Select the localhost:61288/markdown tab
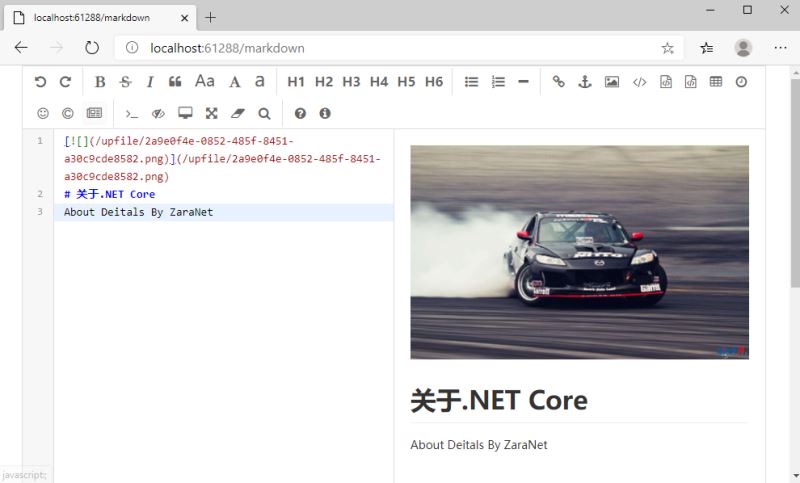The width and height of the screenshot is (800, 483). click(x=100, y=18)
